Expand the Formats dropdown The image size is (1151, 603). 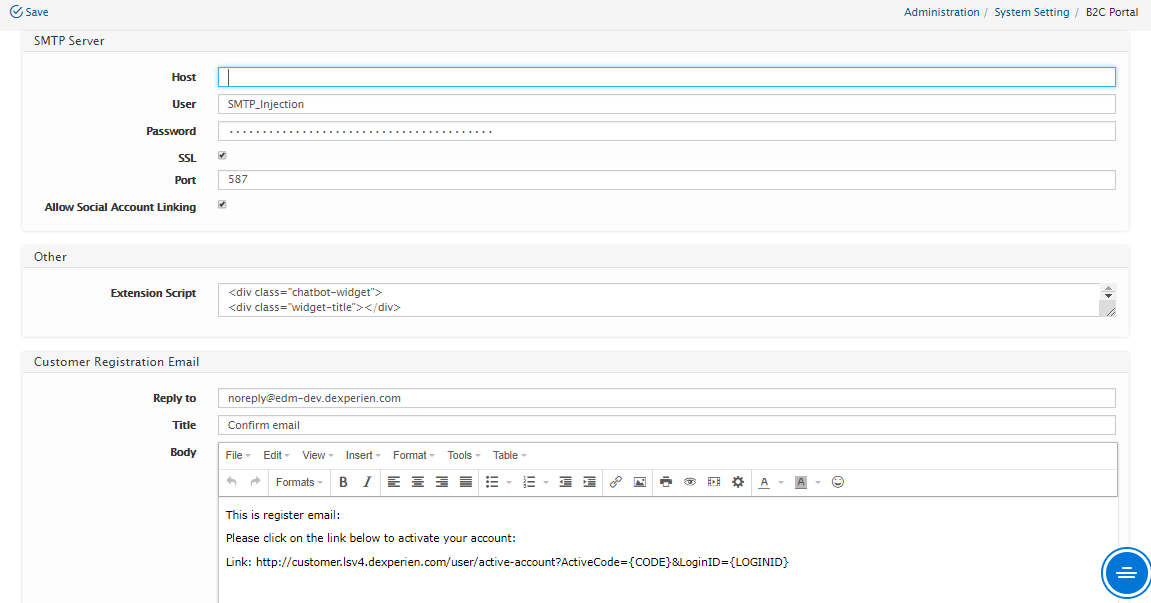click(300, 482)
